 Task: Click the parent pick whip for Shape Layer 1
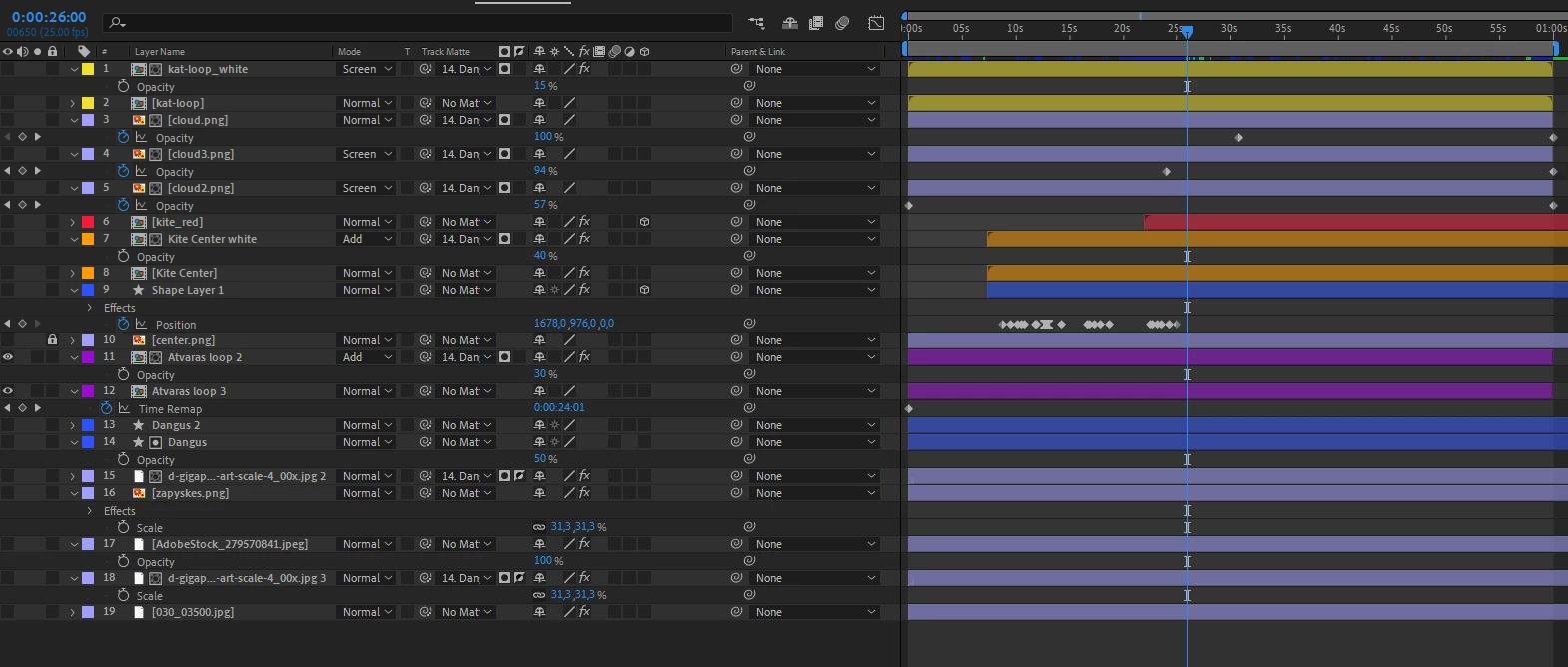point(736,290)
